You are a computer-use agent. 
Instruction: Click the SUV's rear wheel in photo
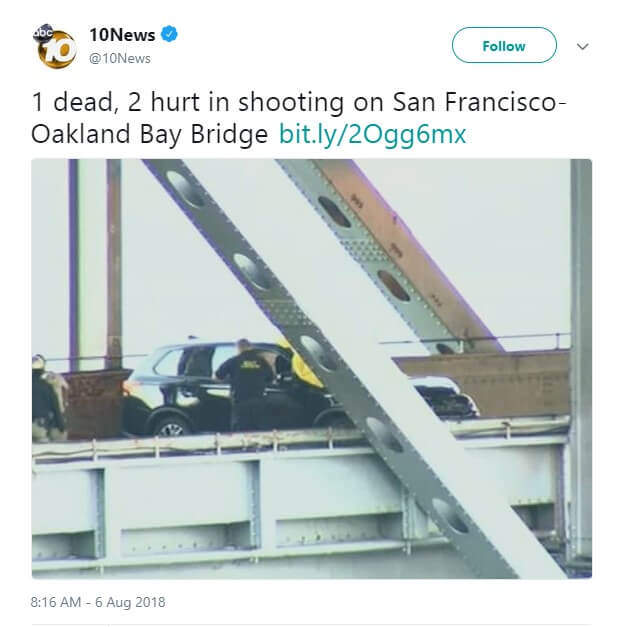pyautogui.click(x=171, y=427)
